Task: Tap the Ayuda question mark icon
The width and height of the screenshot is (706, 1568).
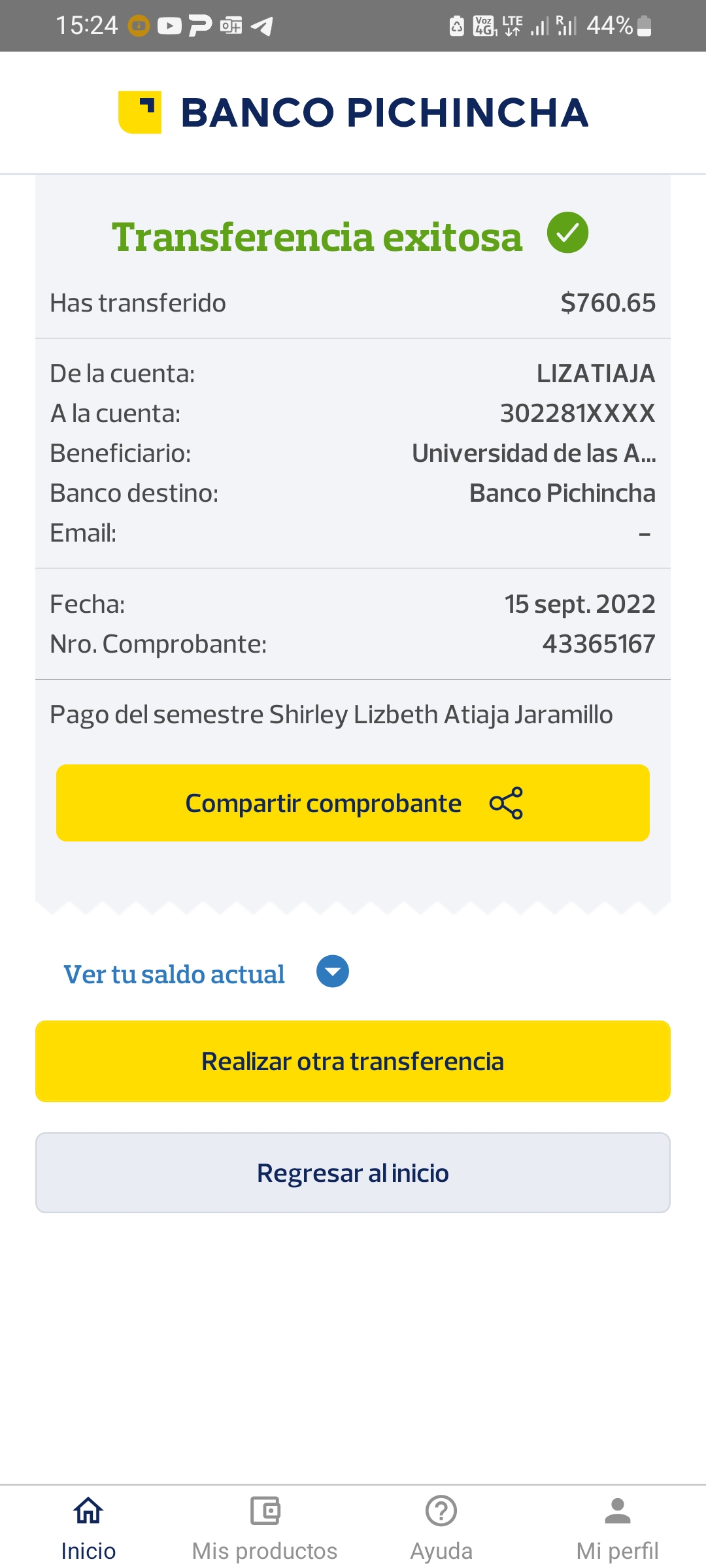Action: (441, 1510)
